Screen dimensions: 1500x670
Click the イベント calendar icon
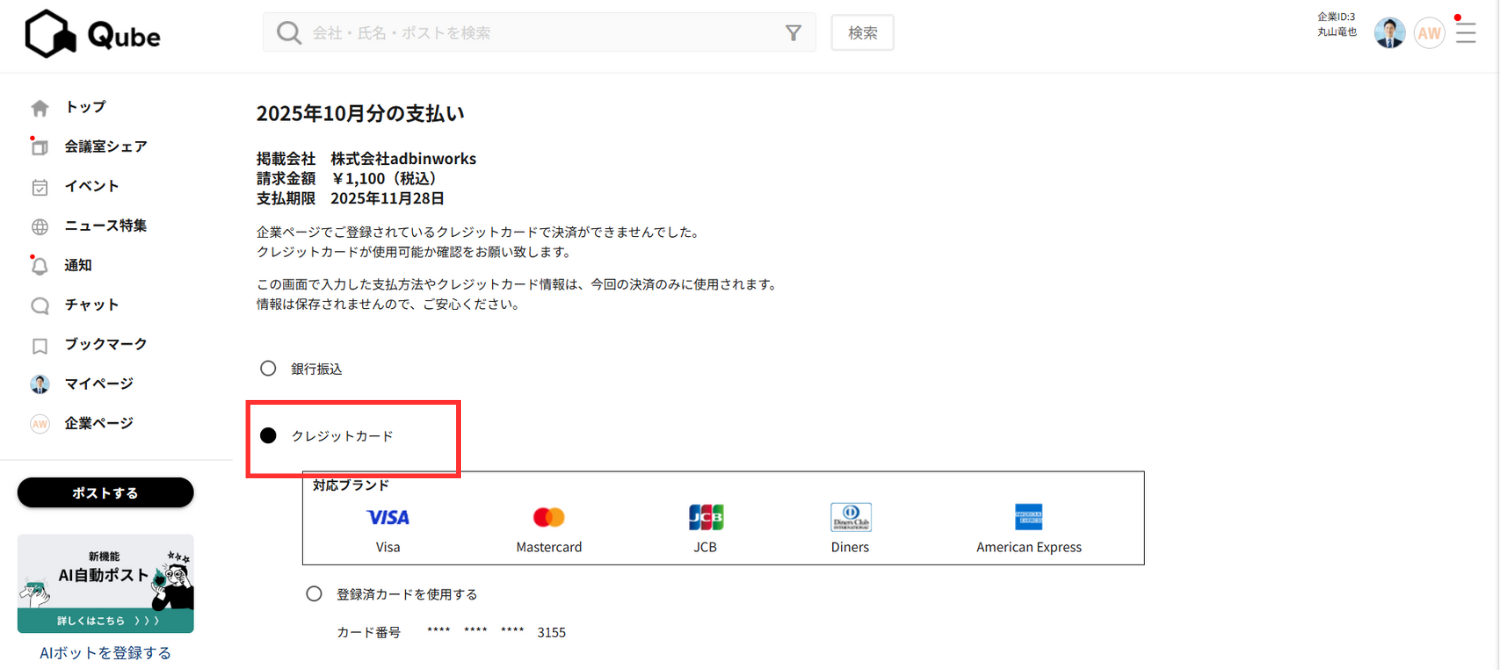coord(40,187)
